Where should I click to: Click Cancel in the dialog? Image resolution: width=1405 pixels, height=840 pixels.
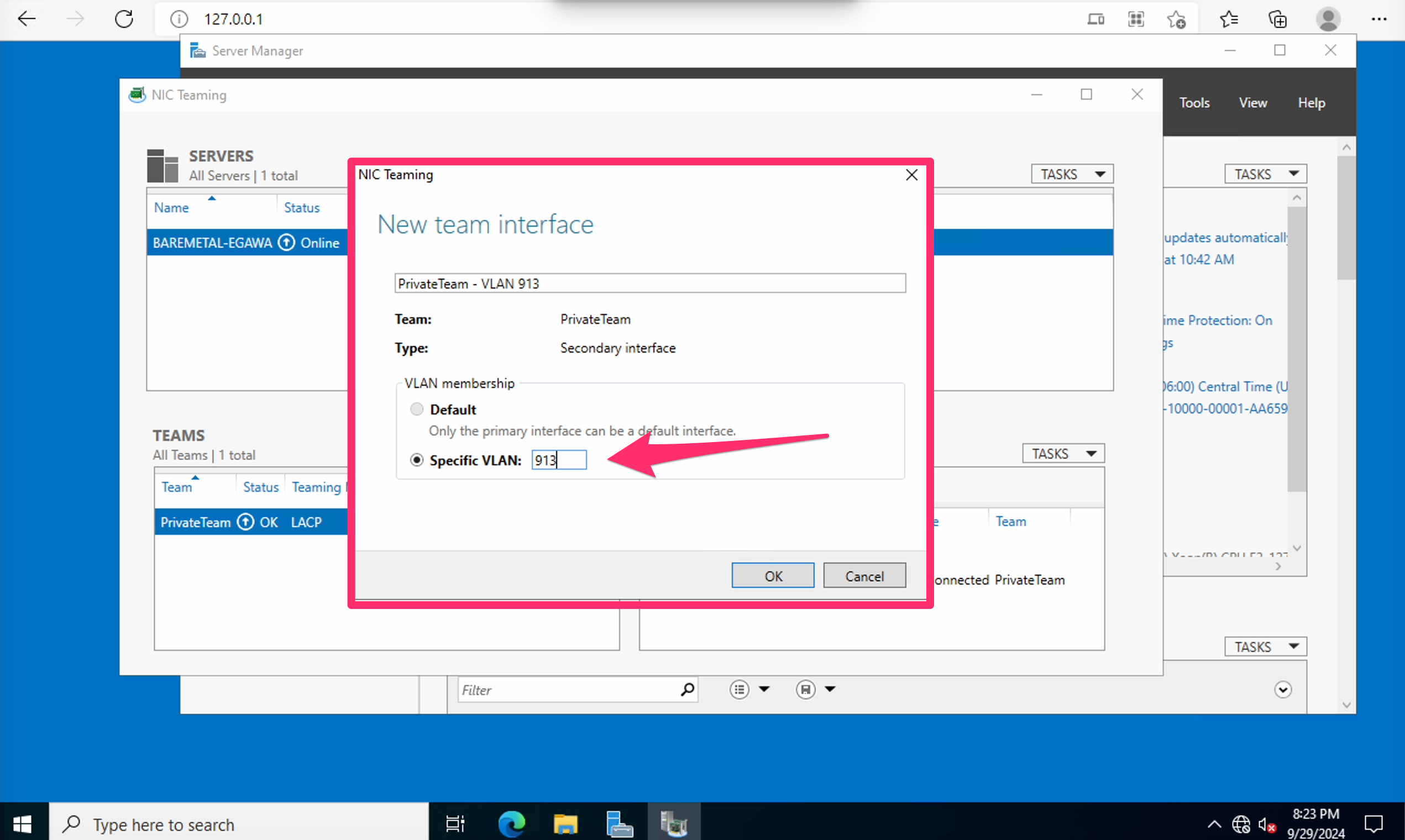click(864, 576)
